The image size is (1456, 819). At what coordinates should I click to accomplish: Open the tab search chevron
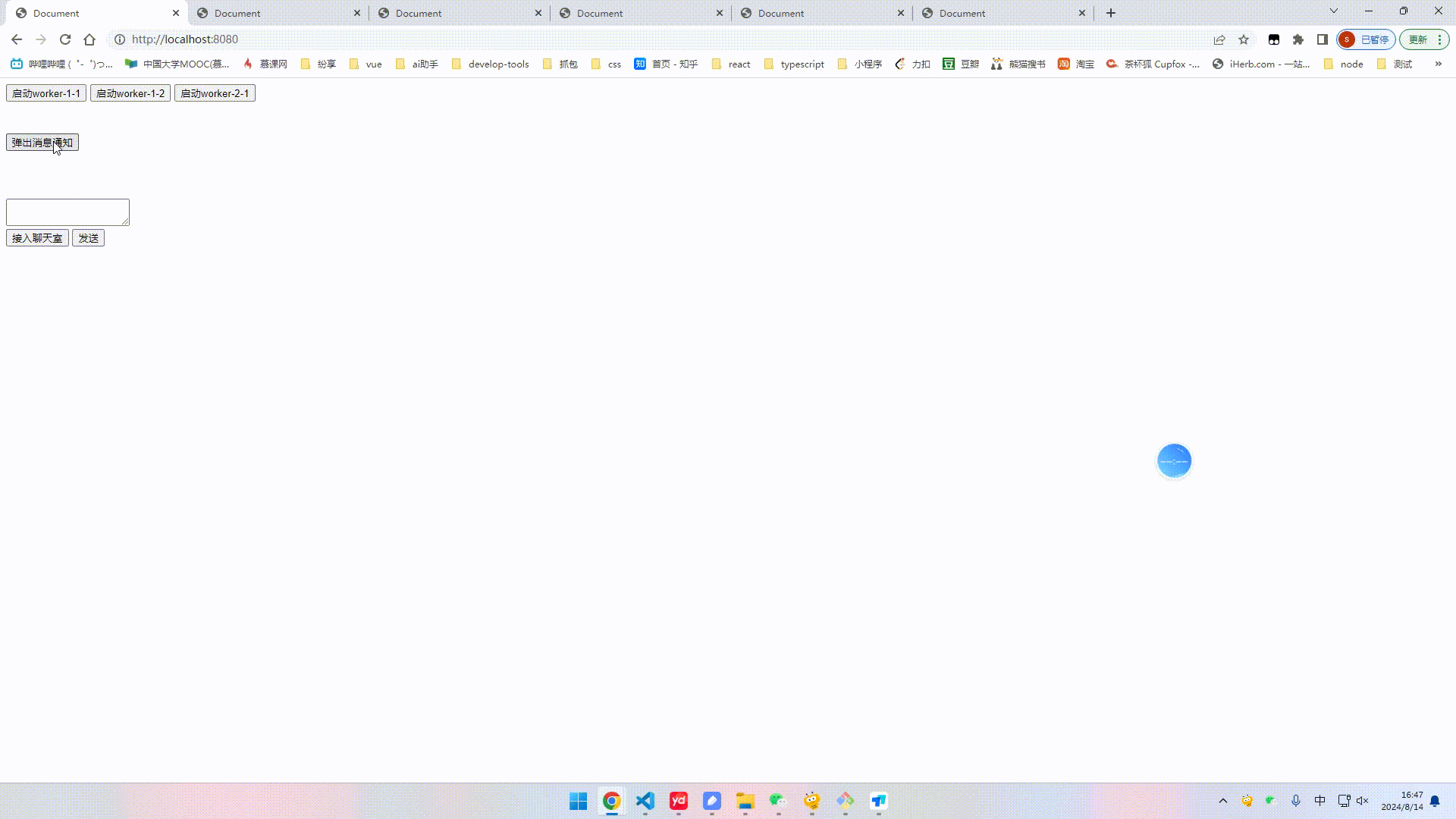tap(1334, 11)
